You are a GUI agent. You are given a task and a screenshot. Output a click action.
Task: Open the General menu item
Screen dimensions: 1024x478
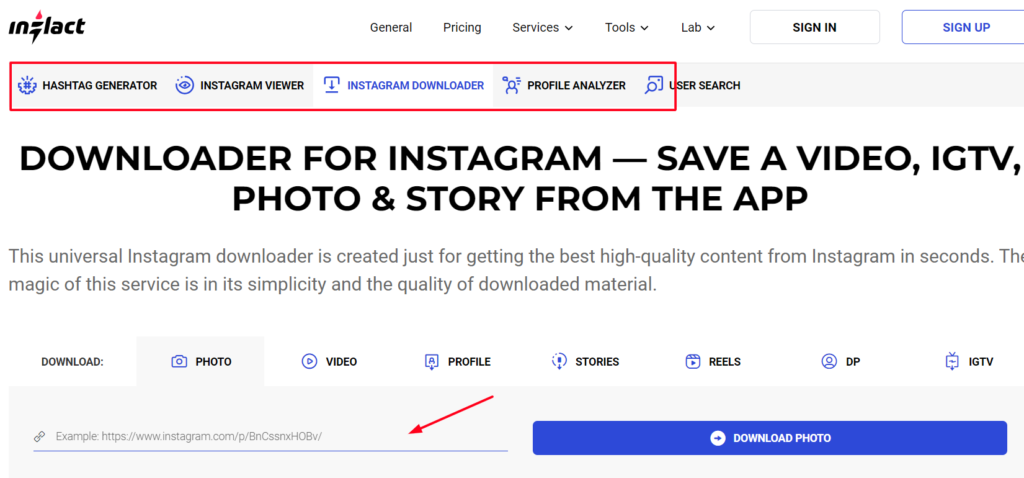(391, 28)
